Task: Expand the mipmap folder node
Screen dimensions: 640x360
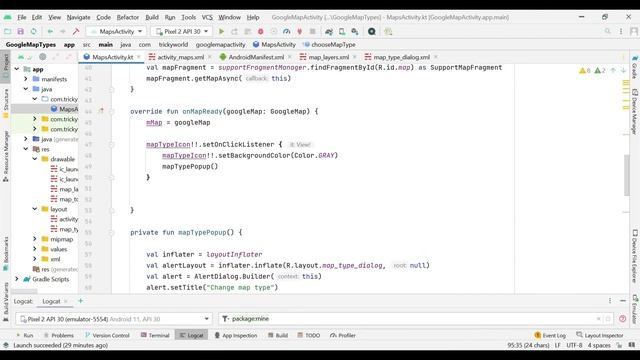Action: point(35,239)
